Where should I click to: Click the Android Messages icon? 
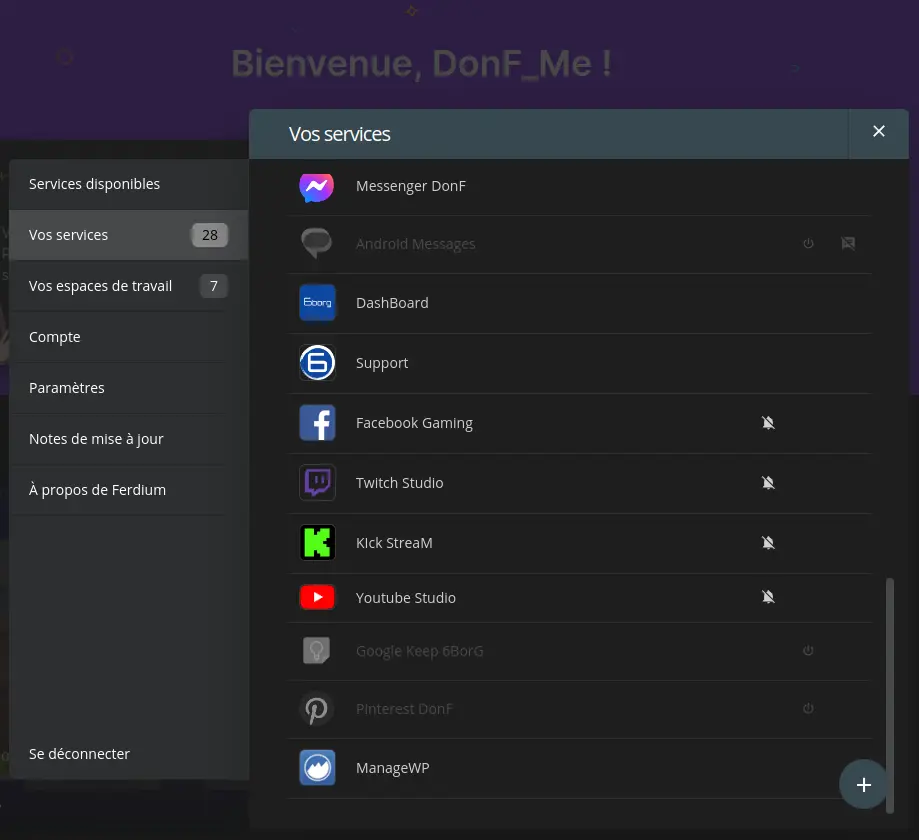tap(317, 243)
